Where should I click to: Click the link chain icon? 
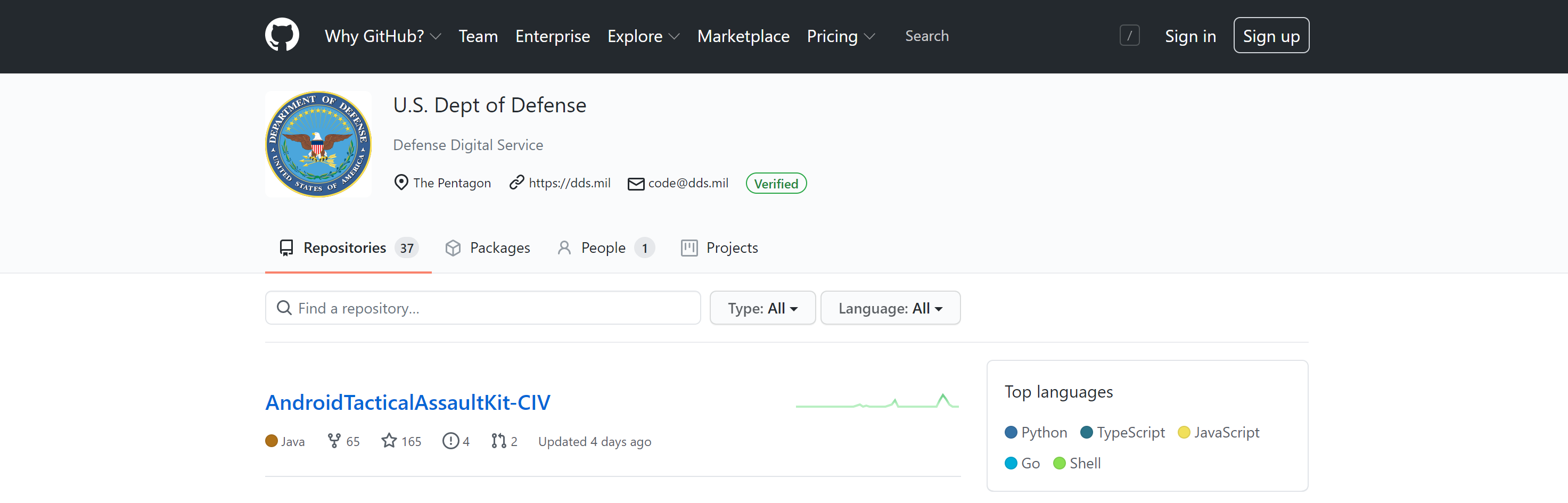[517, 183]
